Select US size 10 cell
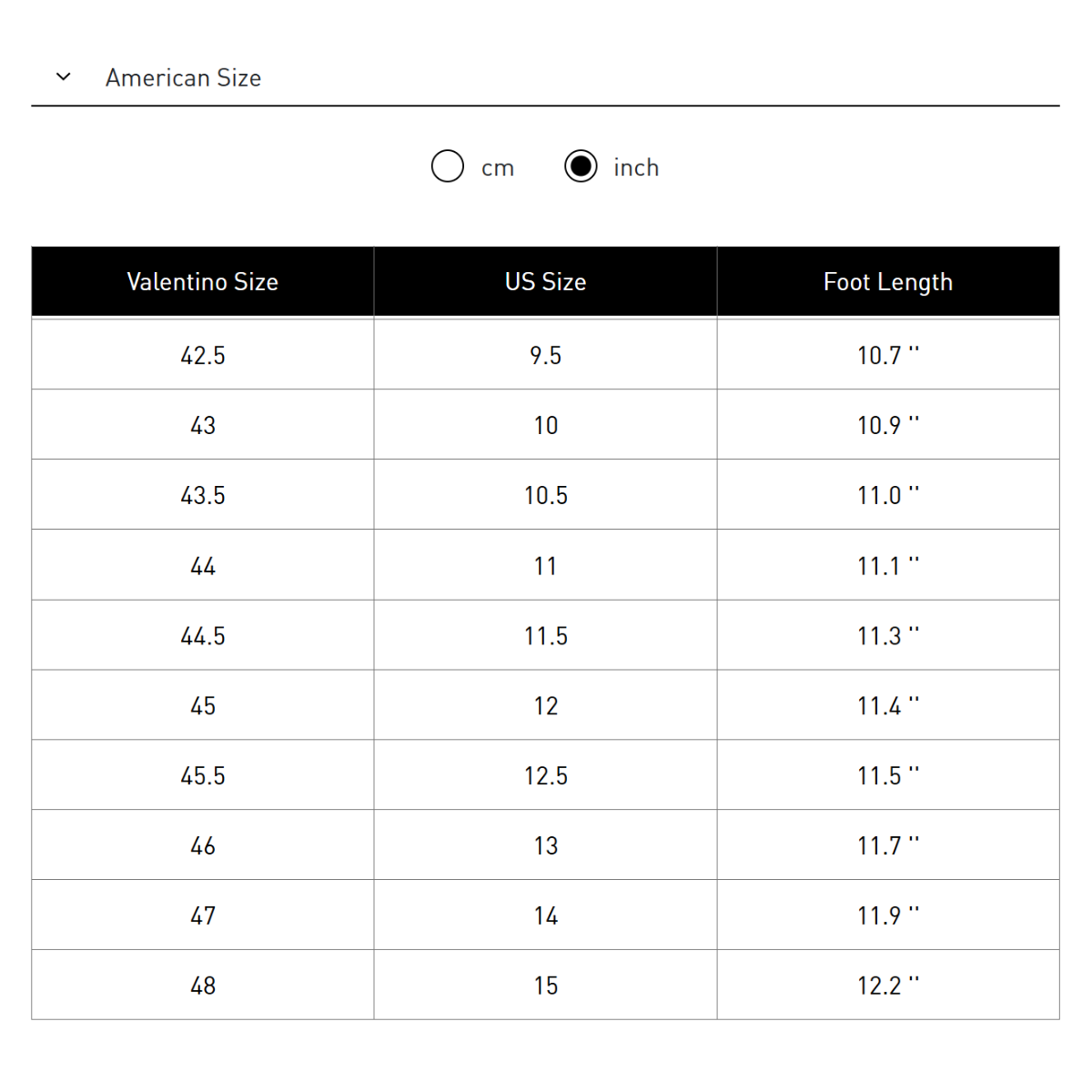Image resolution: width=1092 pixels, height=1092 pixels. coord(546,425)
